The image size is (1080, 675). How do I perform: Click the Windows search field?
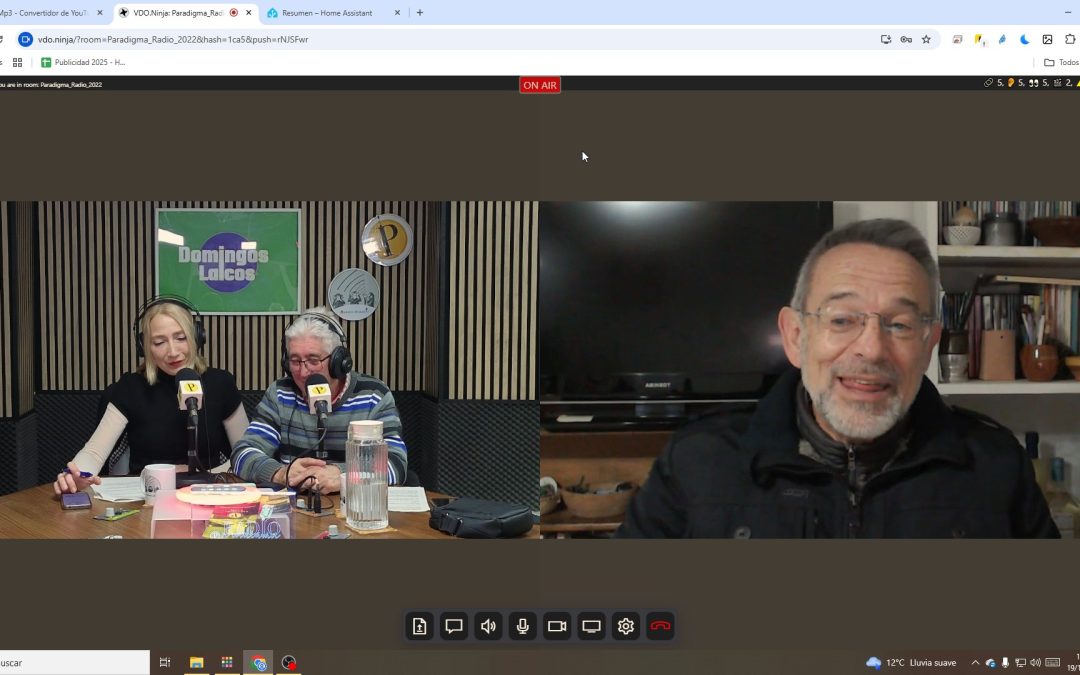point(70,661)
